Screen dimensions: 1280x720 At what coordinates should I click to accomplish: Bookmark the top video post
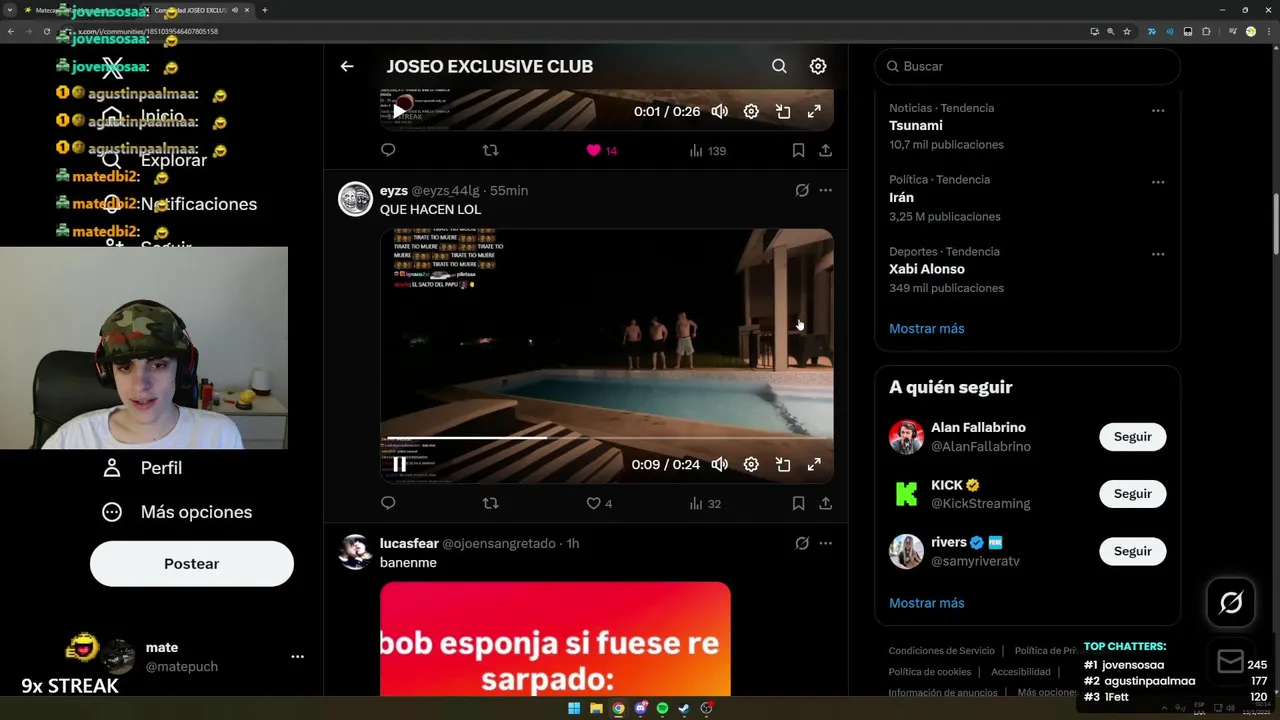coord(798,150)
